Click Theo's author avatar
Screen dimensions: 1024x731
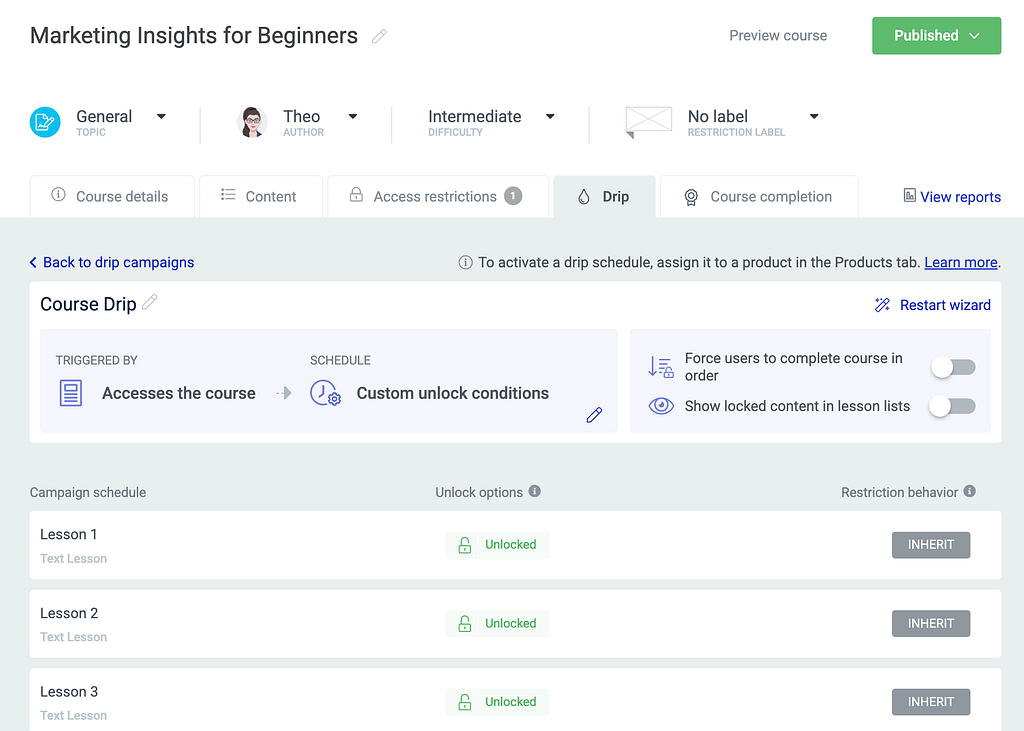tap(252, 122)
